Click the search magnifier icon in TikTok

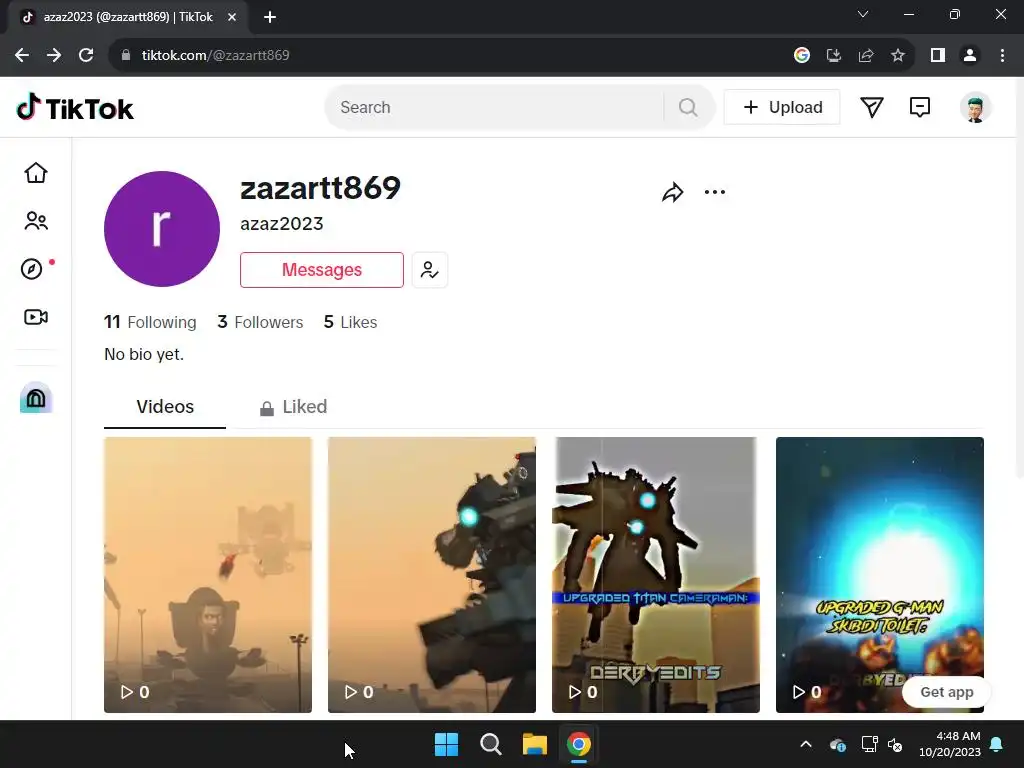coord(688,107)
